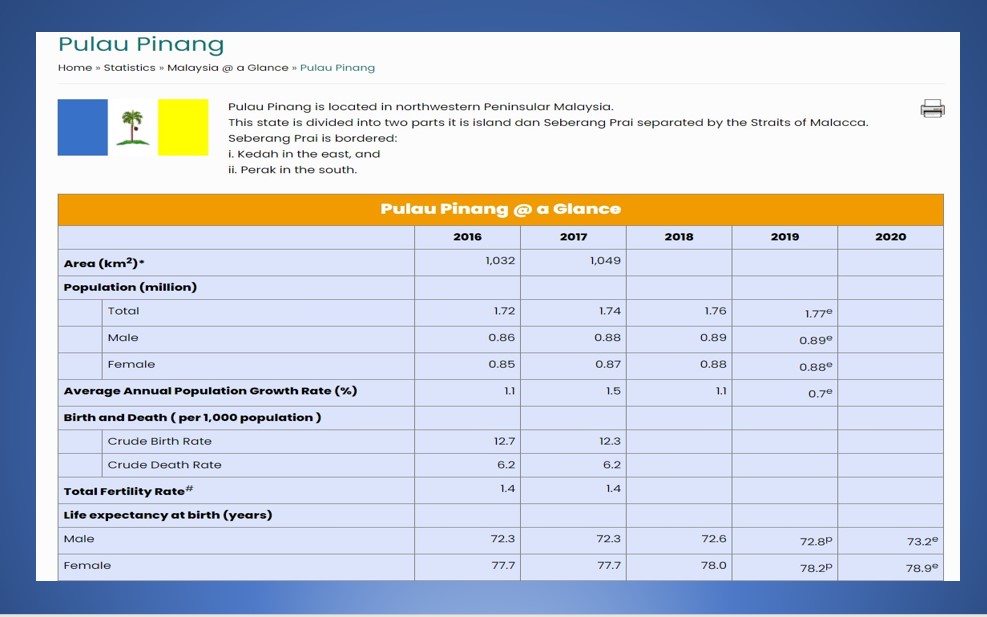Click the Pulau Pinang @ a Glance banner
987x617 pixels.
click(500, 209)
